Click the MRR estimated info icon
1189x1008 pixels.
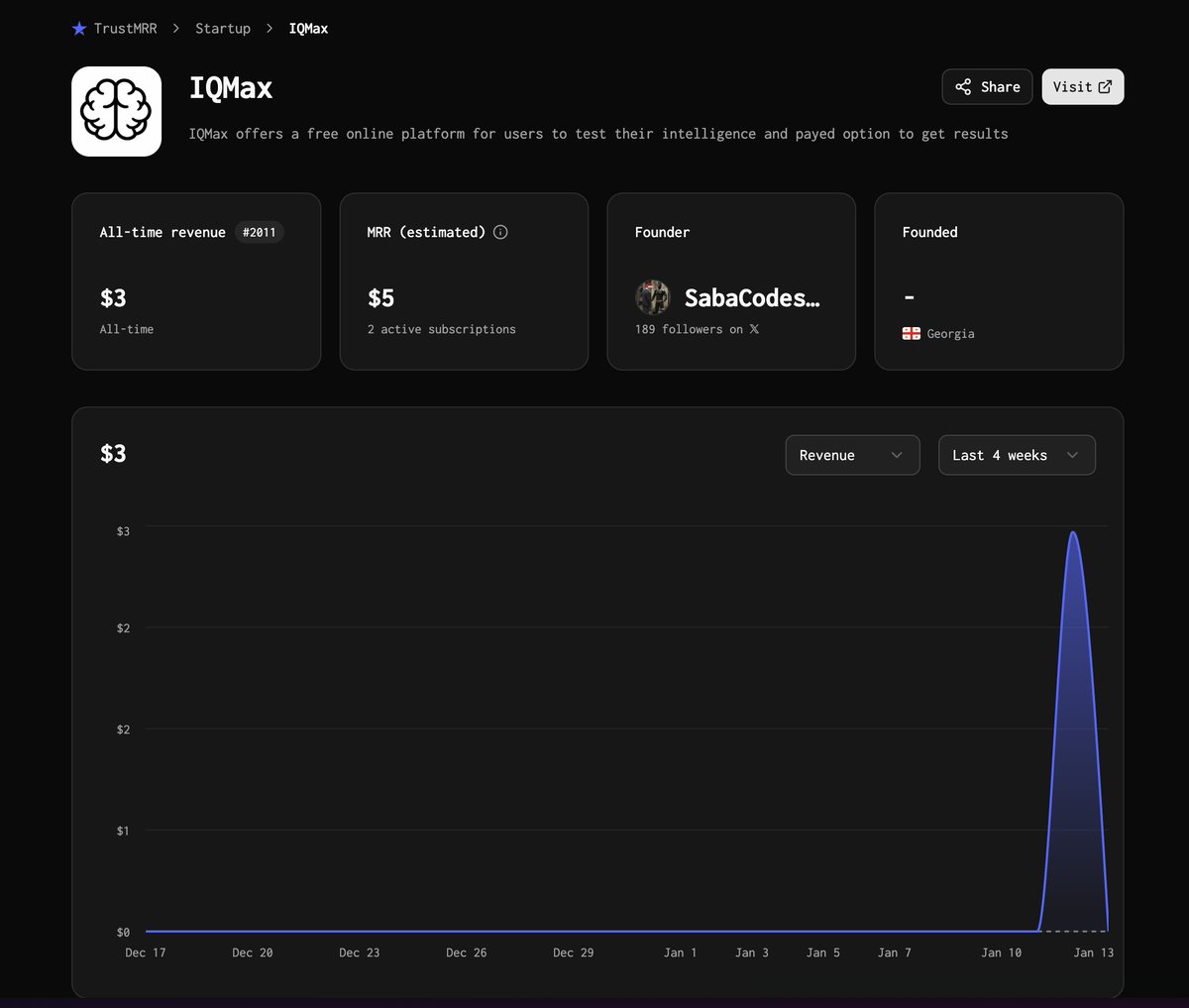(500, 232)
